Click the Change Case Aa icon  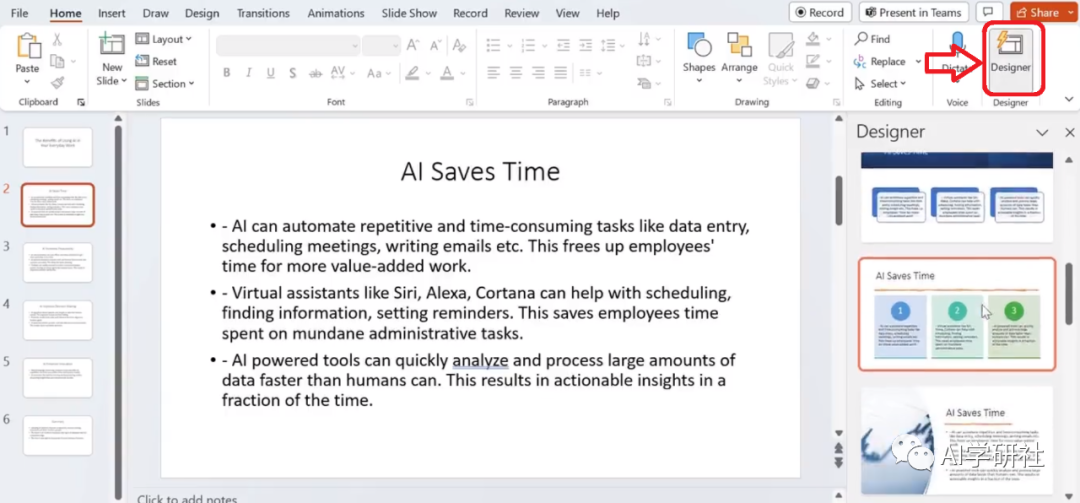[374, 72]
